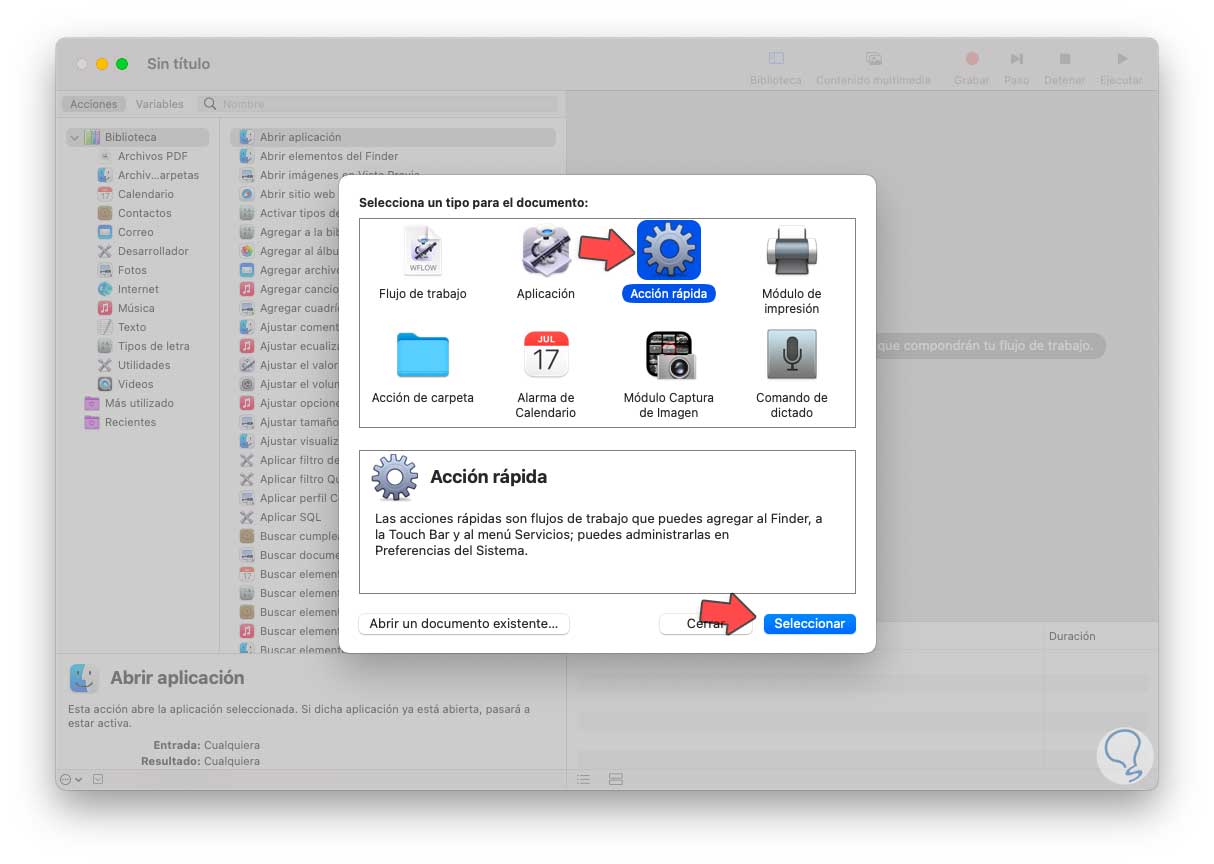Select Tipos de letra library category
Viewport: 1214px width, 864px height.
point(153,346)
